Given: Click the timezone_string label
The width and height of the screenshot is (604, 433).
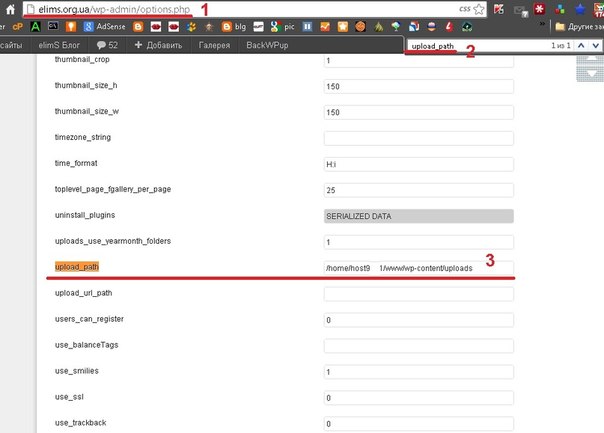Looking at the screenshot, I should (82, 137).
